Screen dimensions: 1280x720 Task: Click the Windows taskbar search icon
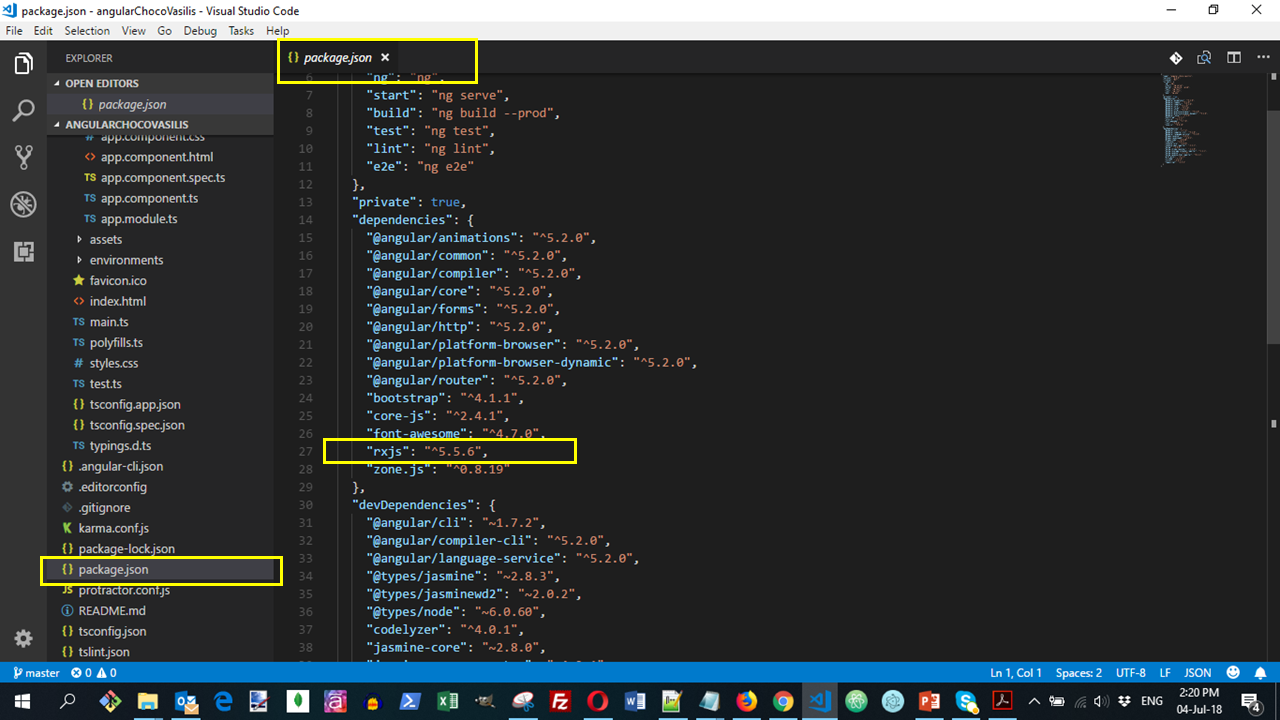[x=68, y=701]
